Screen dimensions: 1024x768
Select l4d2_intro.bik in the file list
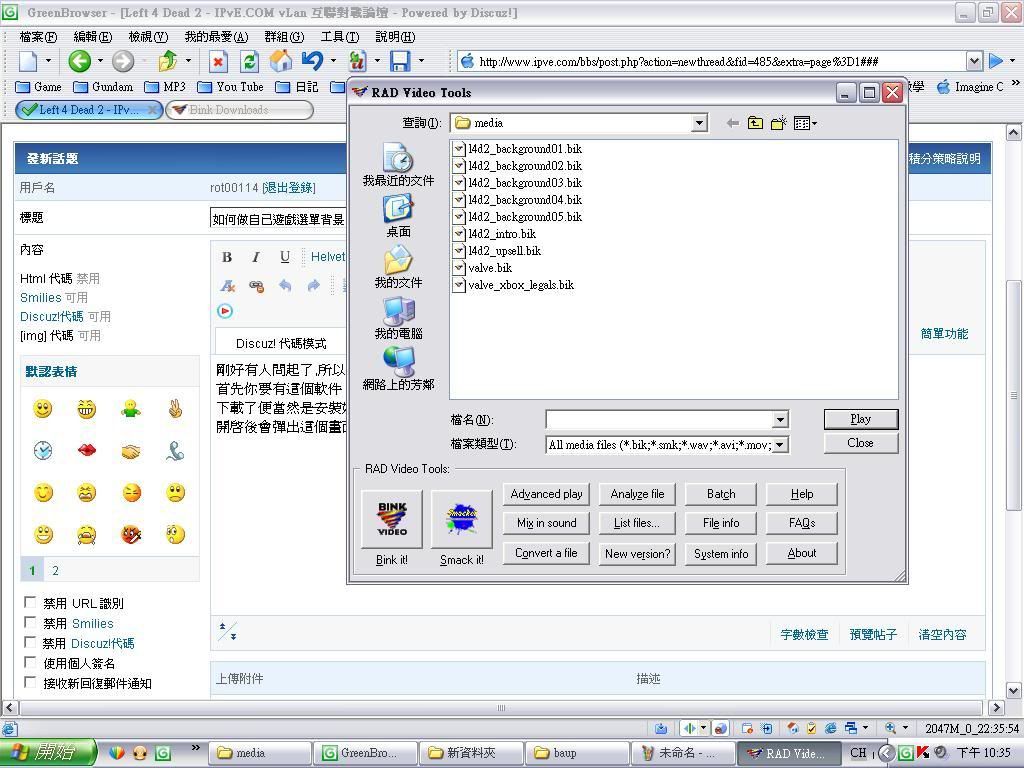pos(502,234)
